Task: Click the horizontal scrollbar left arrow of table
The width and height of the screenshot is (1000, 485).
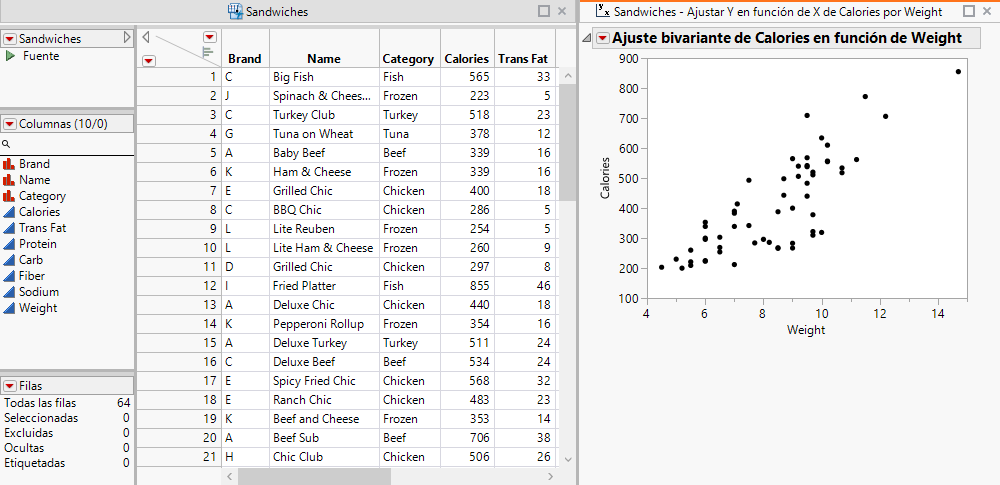Action: click(x=230, y=476)
